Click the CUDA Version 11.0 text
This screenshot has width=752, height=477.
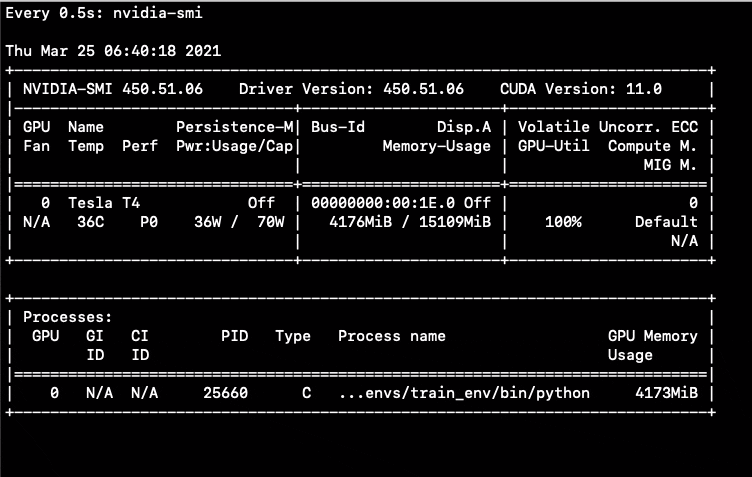click(x=581, y=88)
